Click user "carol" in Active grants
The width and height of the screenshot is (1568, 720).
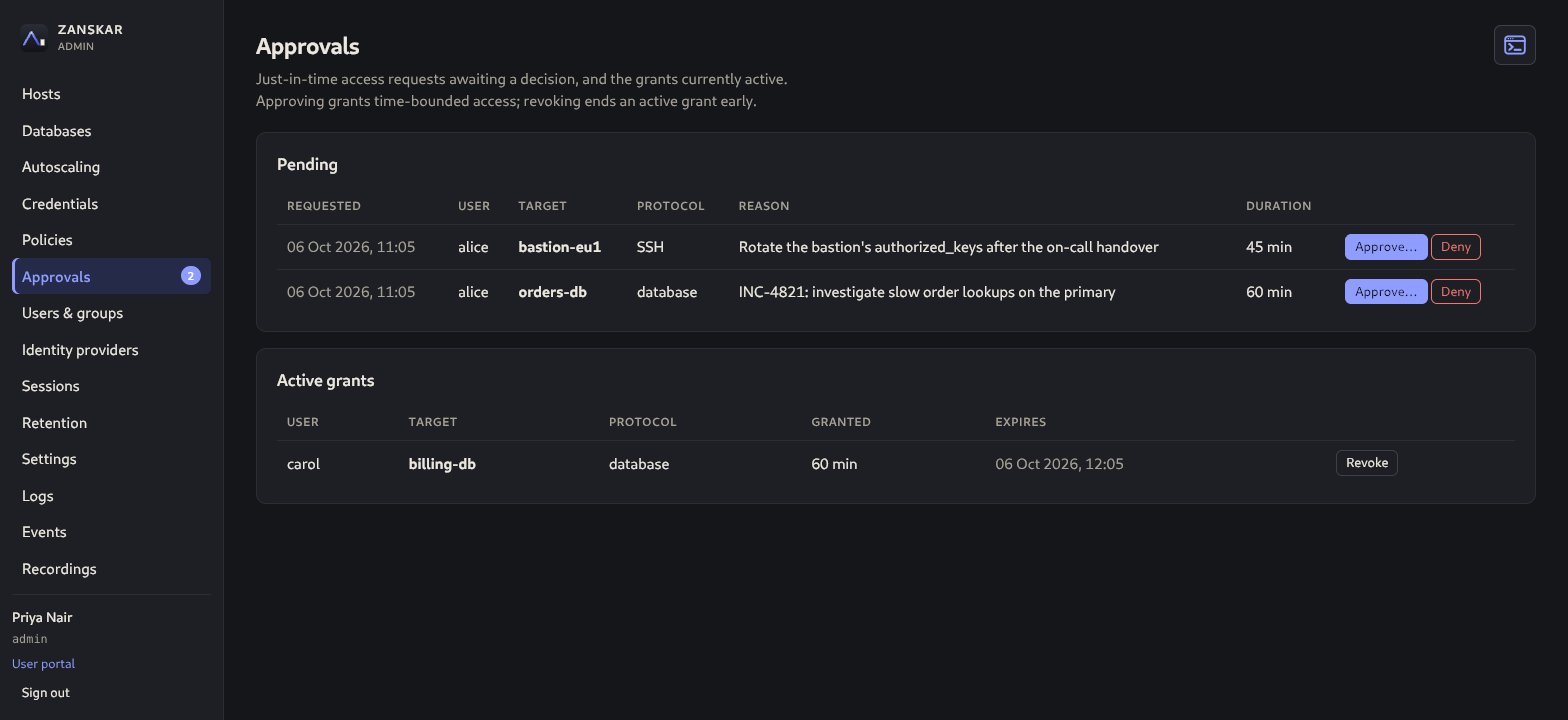tap(304, 464)
